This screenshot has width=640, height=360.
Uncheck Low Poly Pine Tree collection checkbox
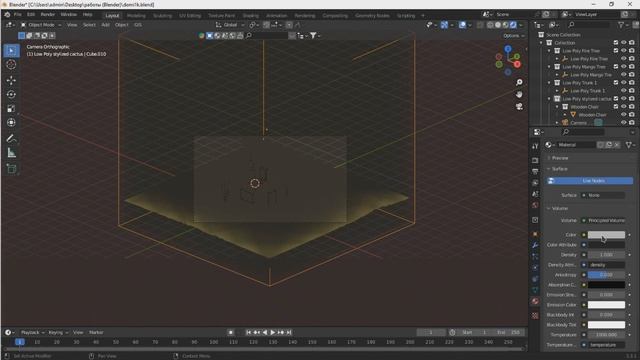coord(616,51)
